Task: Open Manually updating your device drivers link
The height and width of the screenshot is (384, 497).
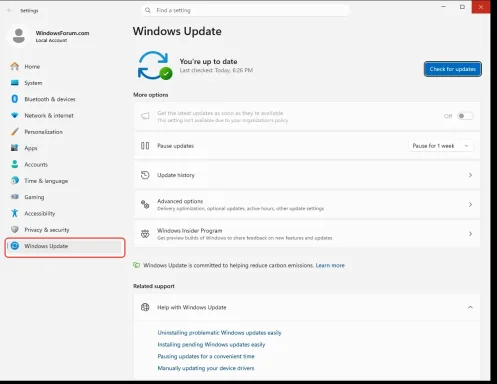Action: point(206,368)
